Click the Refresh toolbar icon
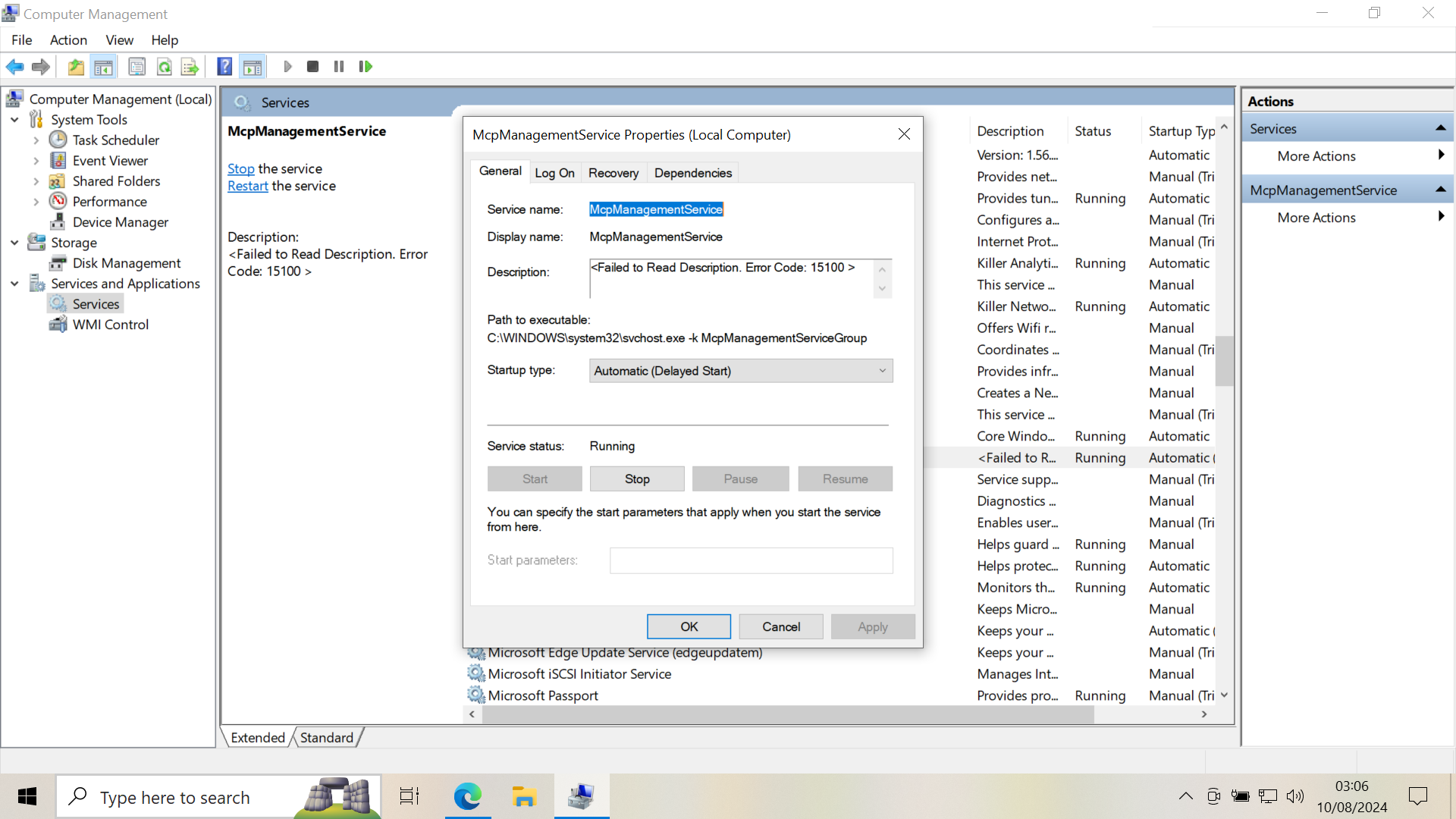Image resolution: width=1456 pixels, height=819 pixels. [x=164, y=67]
